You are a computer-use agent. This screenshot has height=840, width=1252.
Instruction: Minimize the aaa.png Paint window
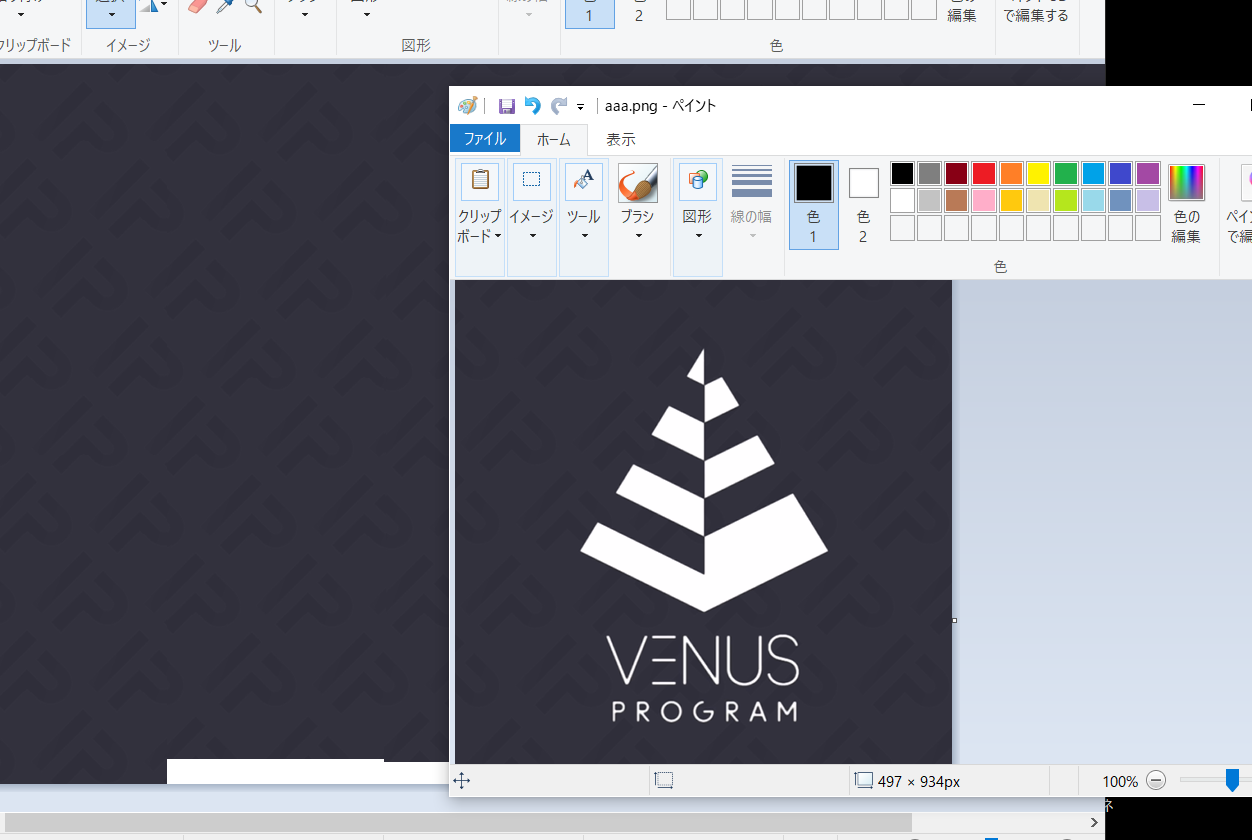1199,104
